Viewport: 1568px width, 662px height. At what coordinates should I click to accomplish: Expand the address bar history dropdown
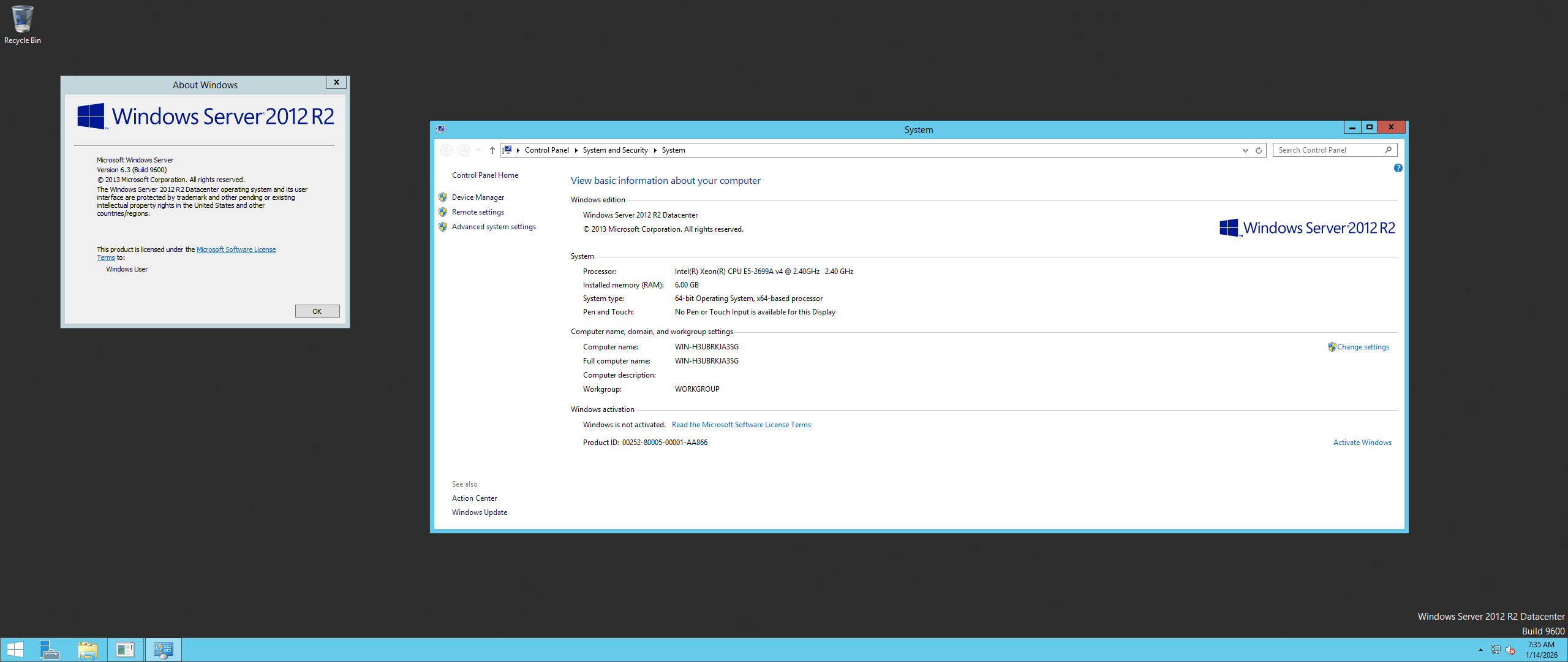(x=1245, y=150)
